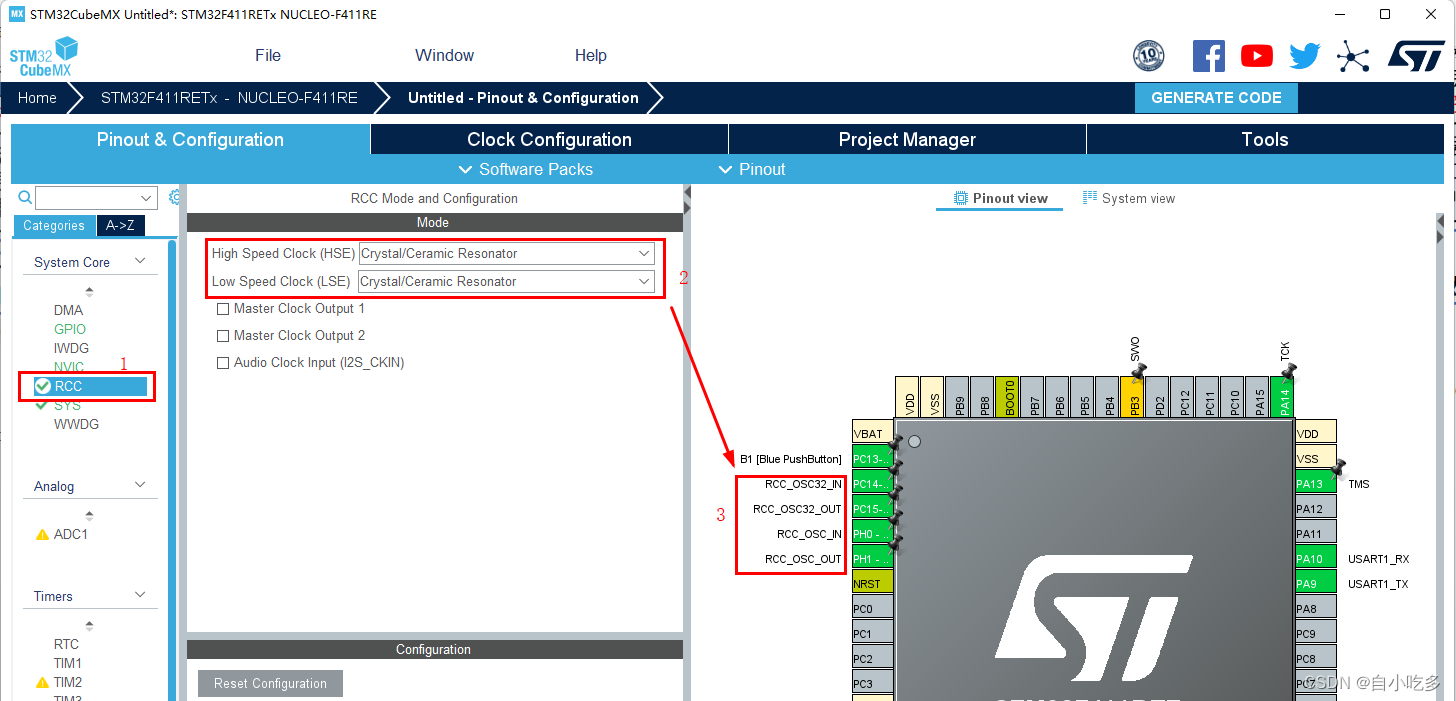The width and height of the screenshot is (1456, 701).
Task: Click the Reset Configuration button
Action: pyautogui.click(x=270, y=684)
